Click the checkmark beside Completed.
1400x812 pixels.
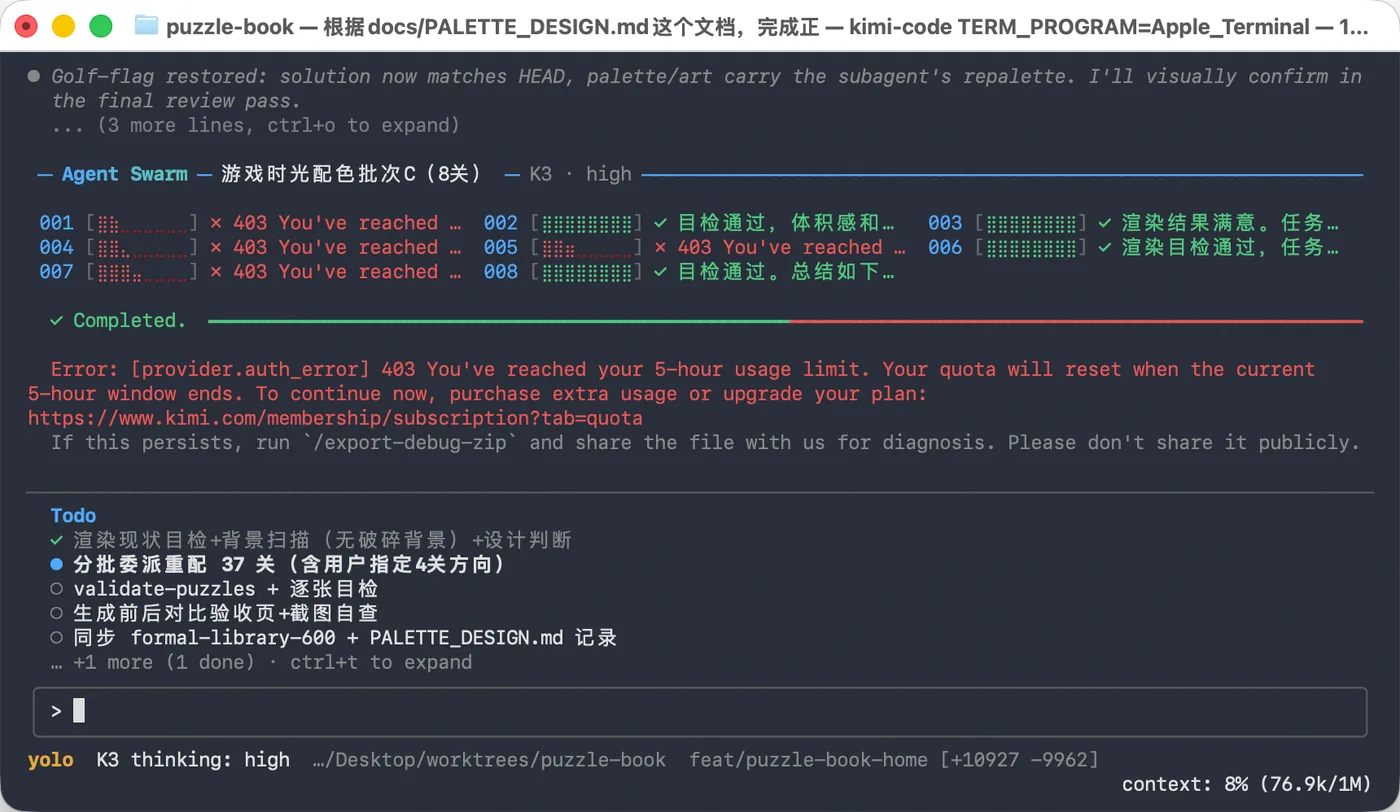[x=57, y=321]
